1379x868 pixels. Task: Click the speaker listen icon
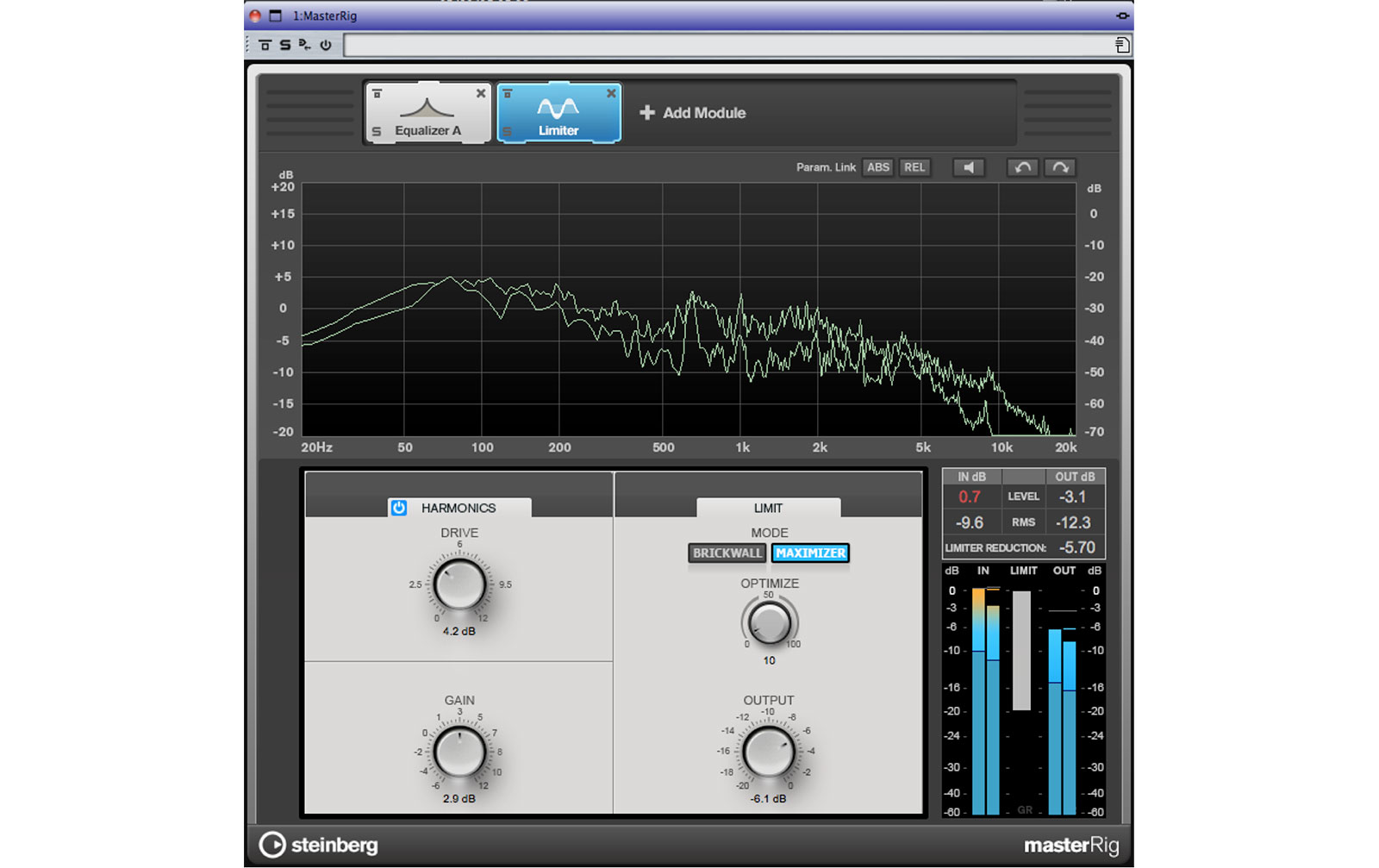[x=969, y=167]
